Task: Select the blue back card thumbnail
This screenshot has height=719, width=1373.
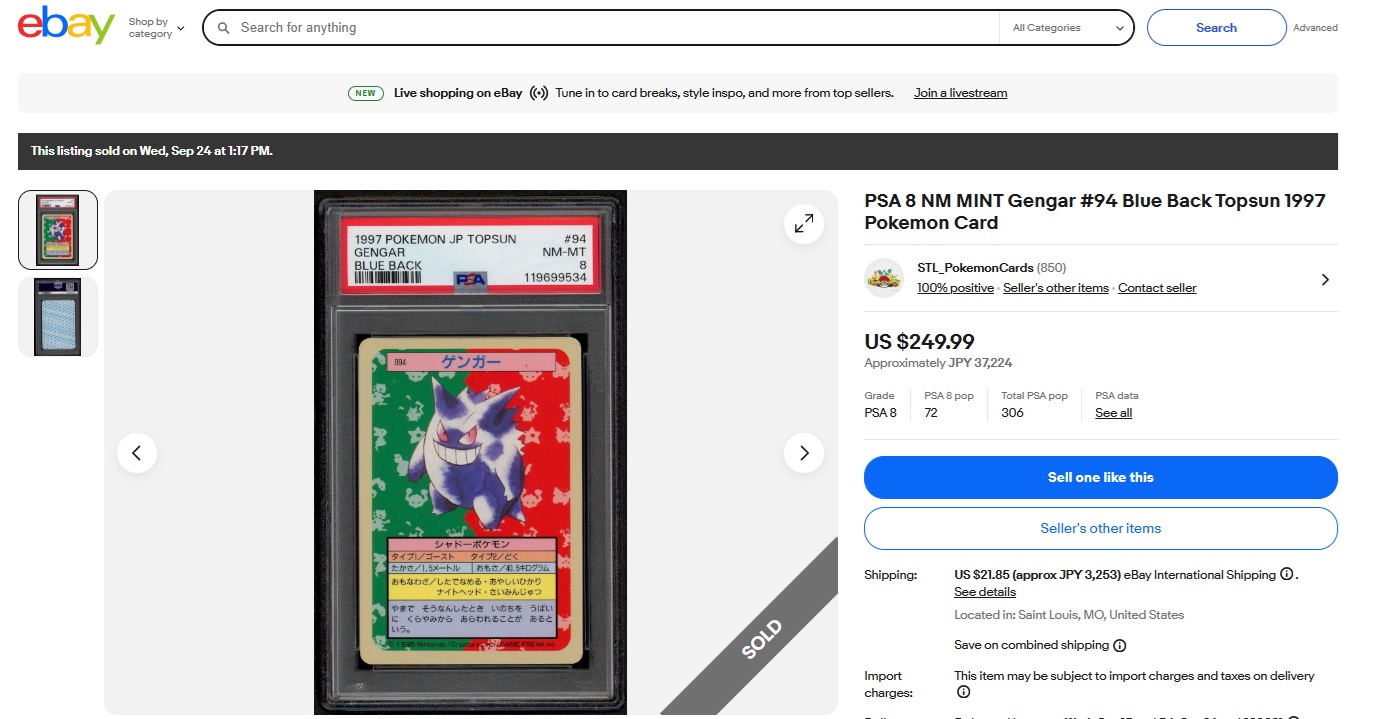Action: point(58,317)
